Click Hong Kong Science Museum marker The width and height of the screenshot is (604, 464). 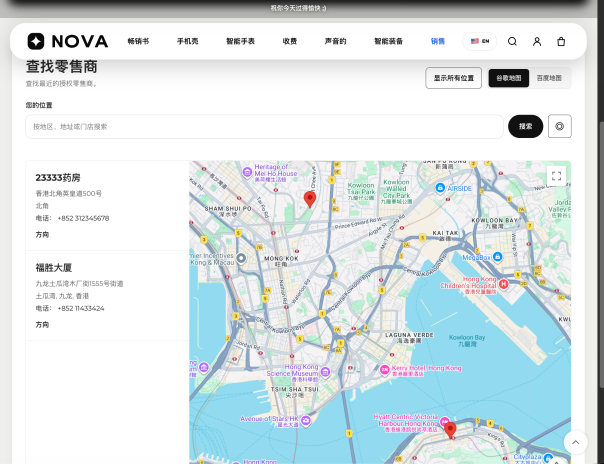[325, 372]
